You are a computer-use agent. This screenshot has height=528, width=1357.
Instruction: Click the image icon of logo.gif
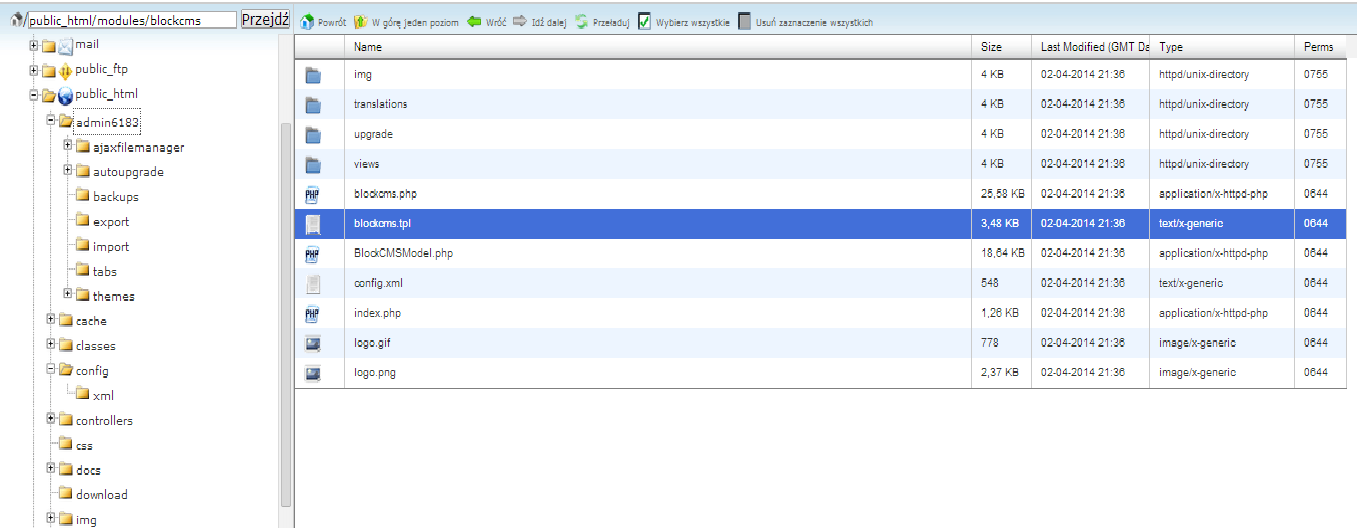(312, 344)
